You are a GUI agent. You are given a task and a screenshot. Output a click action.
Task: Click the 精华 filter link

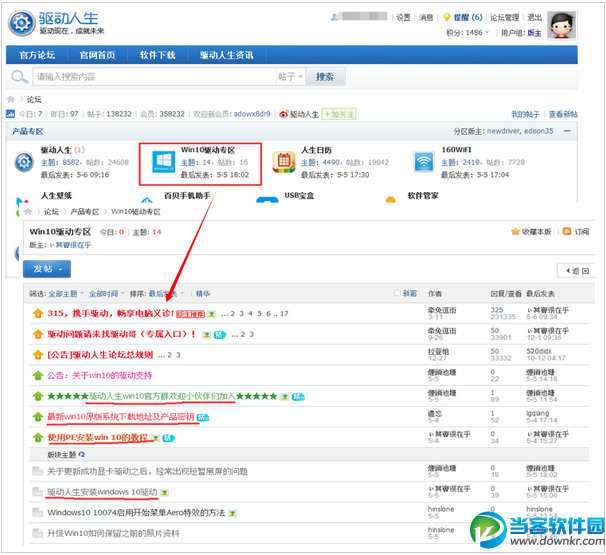(203, 294)
